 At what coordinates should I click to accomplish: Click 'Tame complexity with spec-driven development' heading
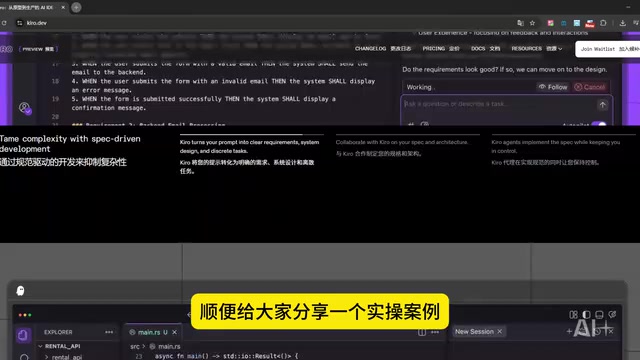point(70,144)
